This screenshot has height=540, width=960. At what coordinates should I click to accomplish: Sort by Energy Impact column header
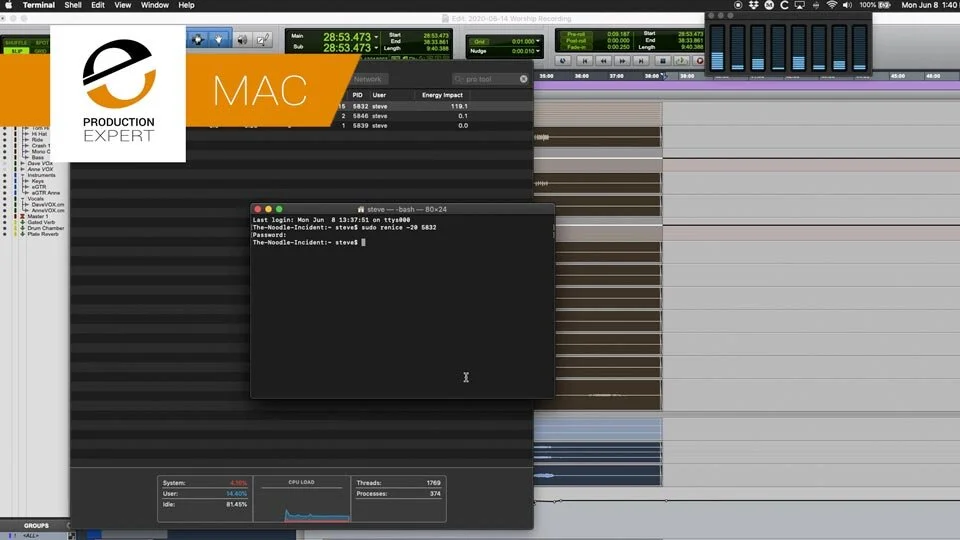pos(442,95)
